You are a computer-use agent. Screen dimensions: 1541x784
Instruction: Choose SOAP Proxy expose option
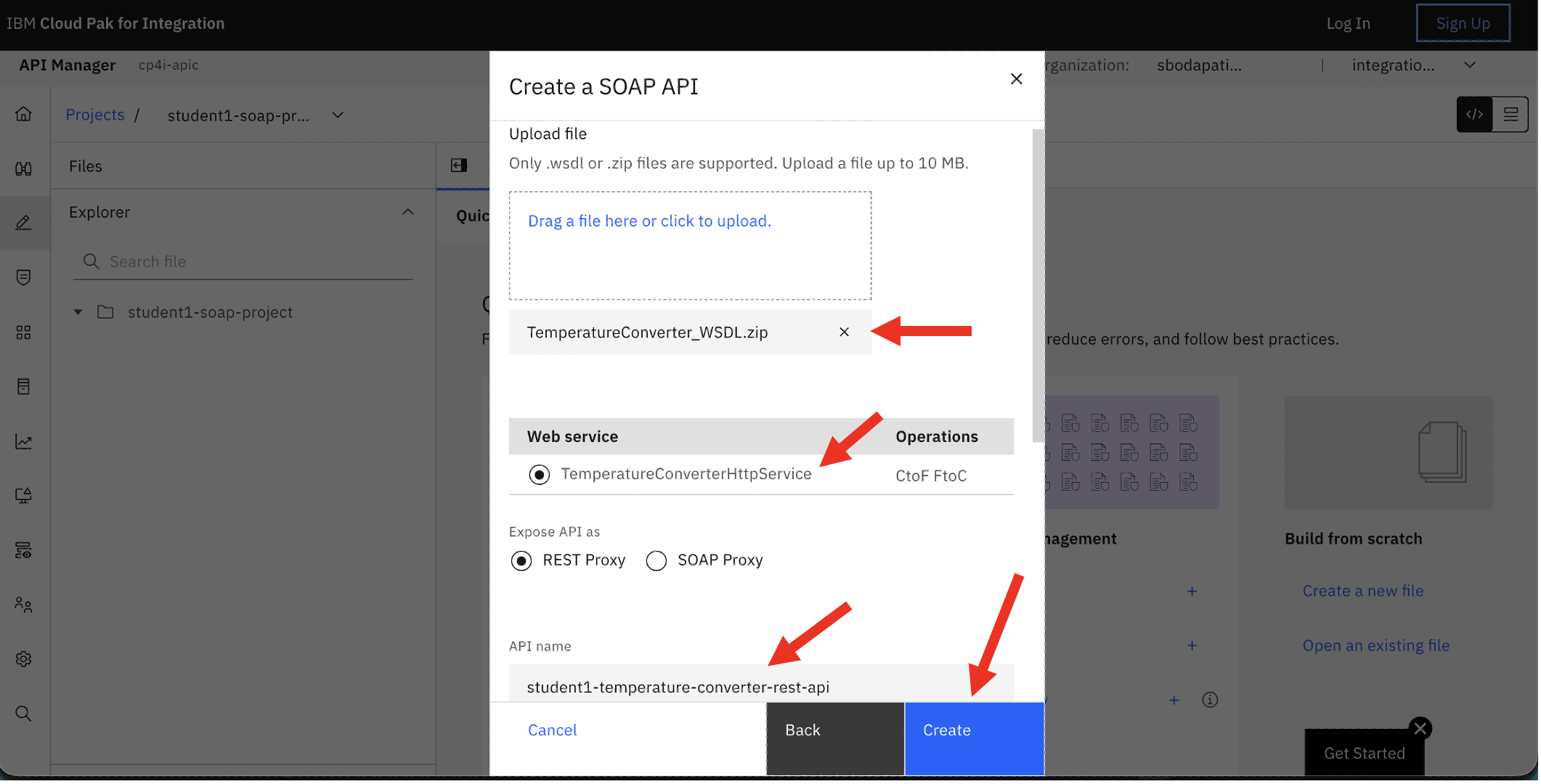click(x=658, y=562)
